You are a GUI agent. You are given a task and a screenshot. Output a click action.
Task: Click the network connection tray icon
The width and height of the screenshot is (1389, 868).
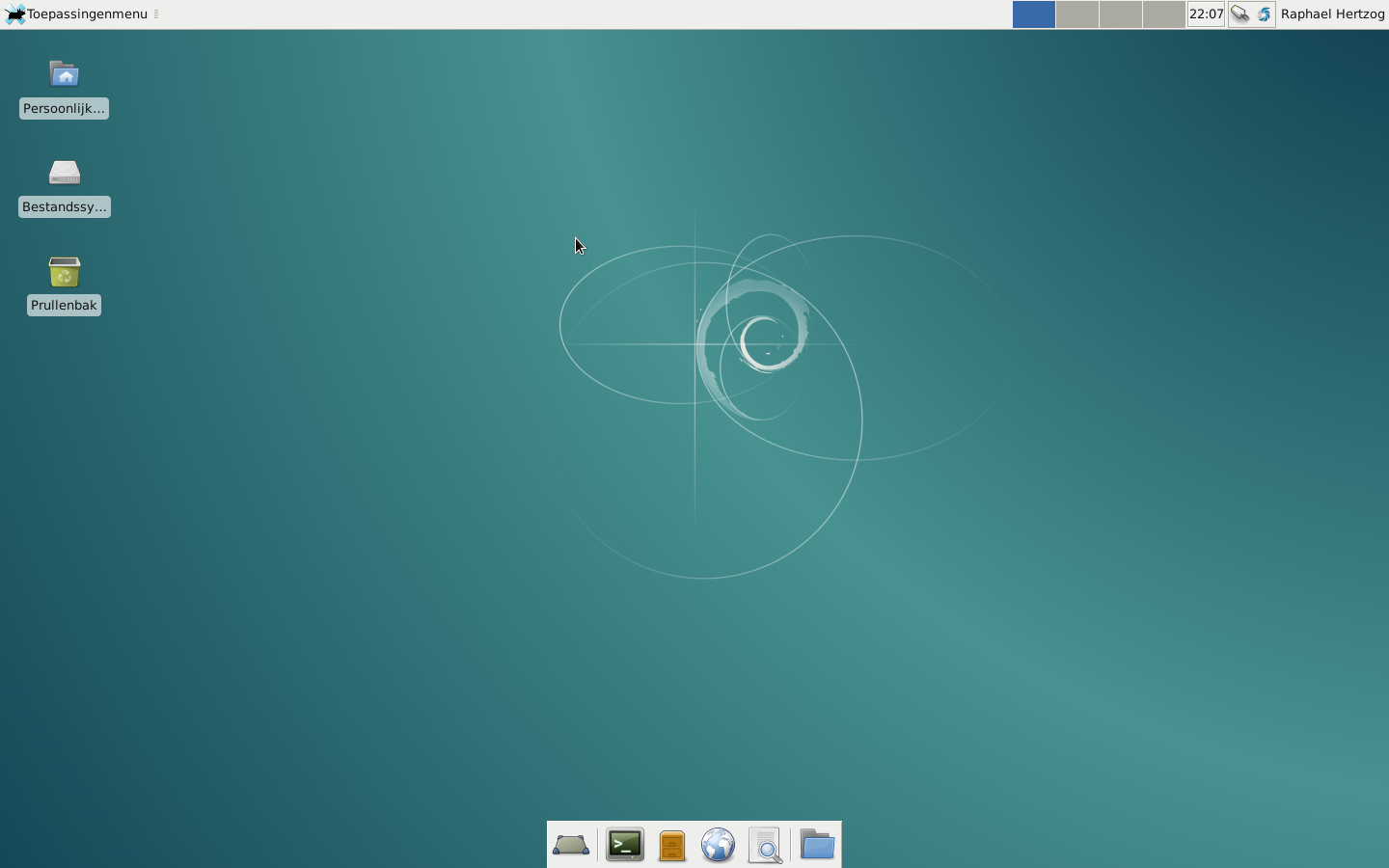[x=1240, y=14]
